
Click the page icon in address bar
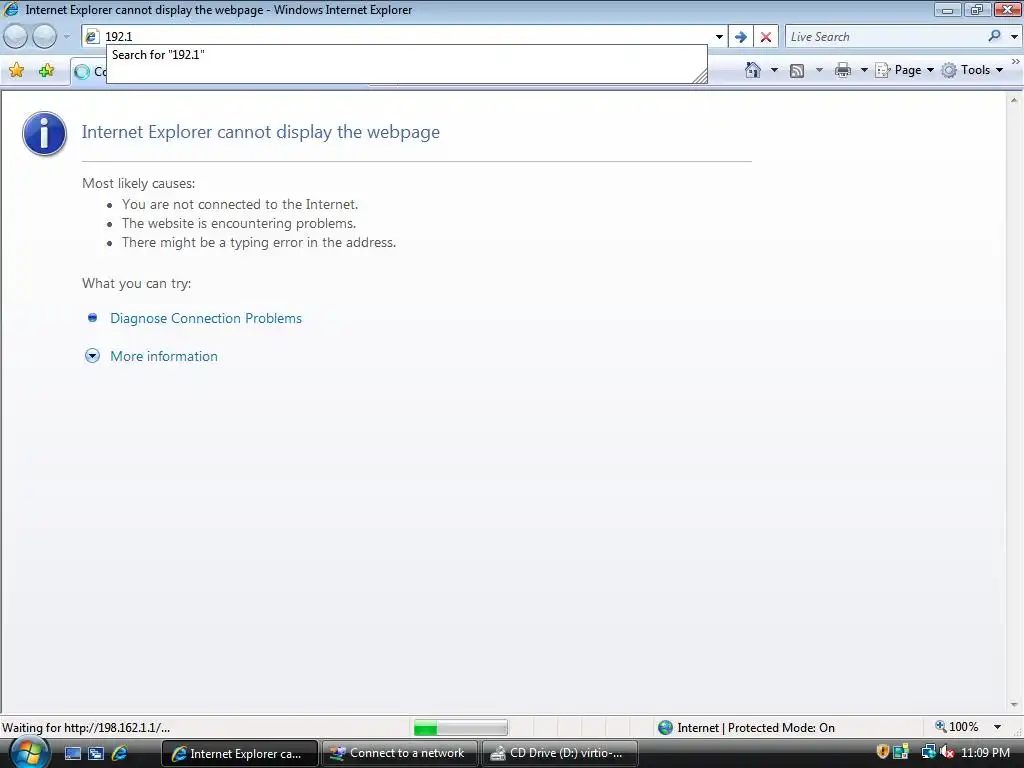click(92, 37)
